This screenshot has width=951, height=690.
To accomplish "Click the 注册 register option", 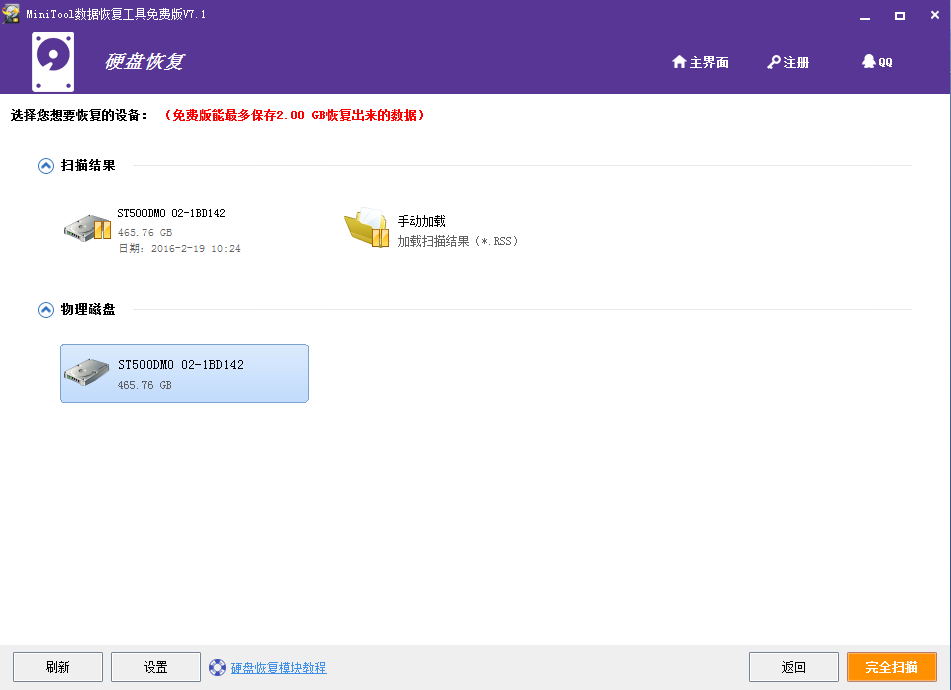I will (x=788, y=62).
